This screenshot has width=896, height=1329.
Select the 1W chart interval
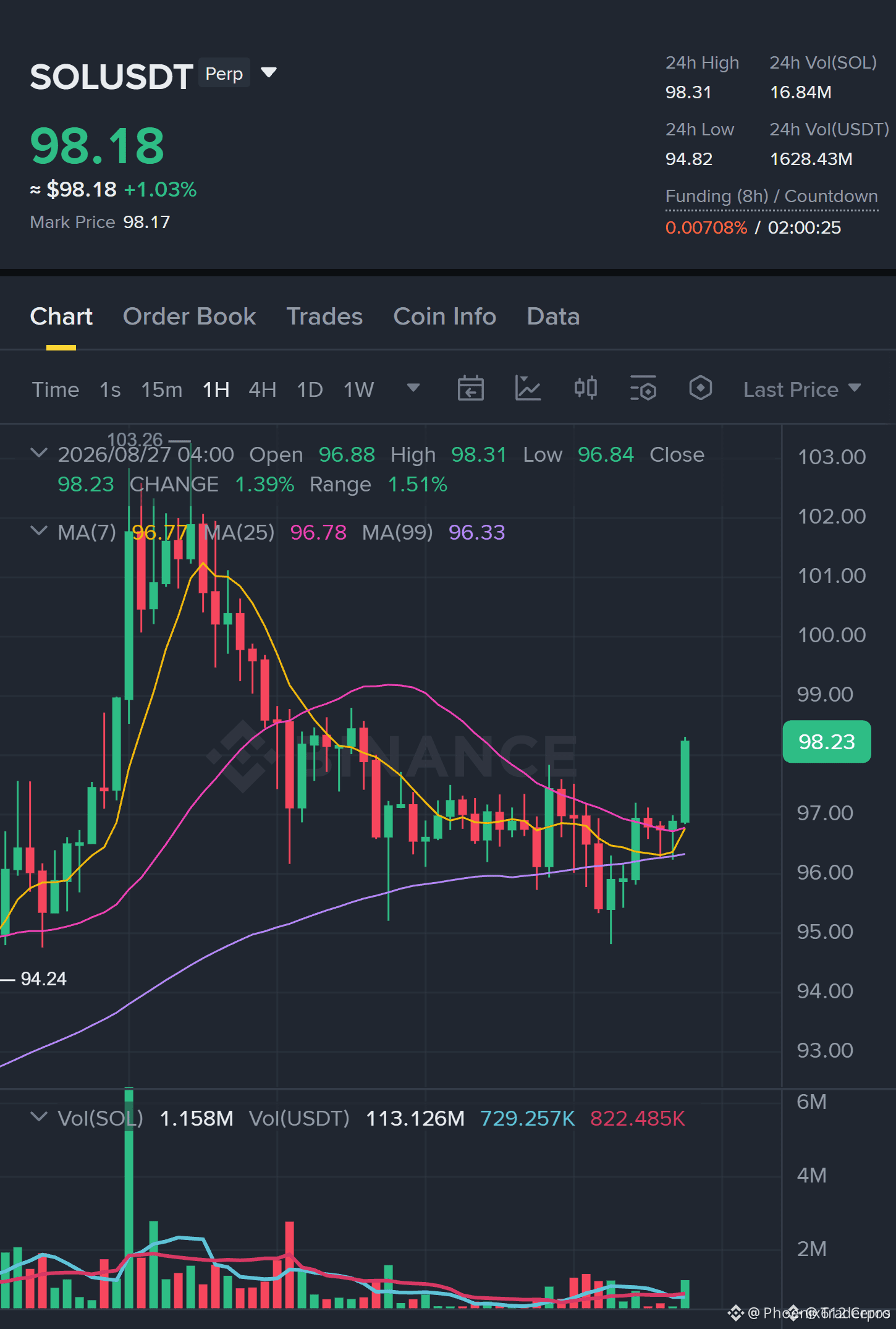[359, 390]
